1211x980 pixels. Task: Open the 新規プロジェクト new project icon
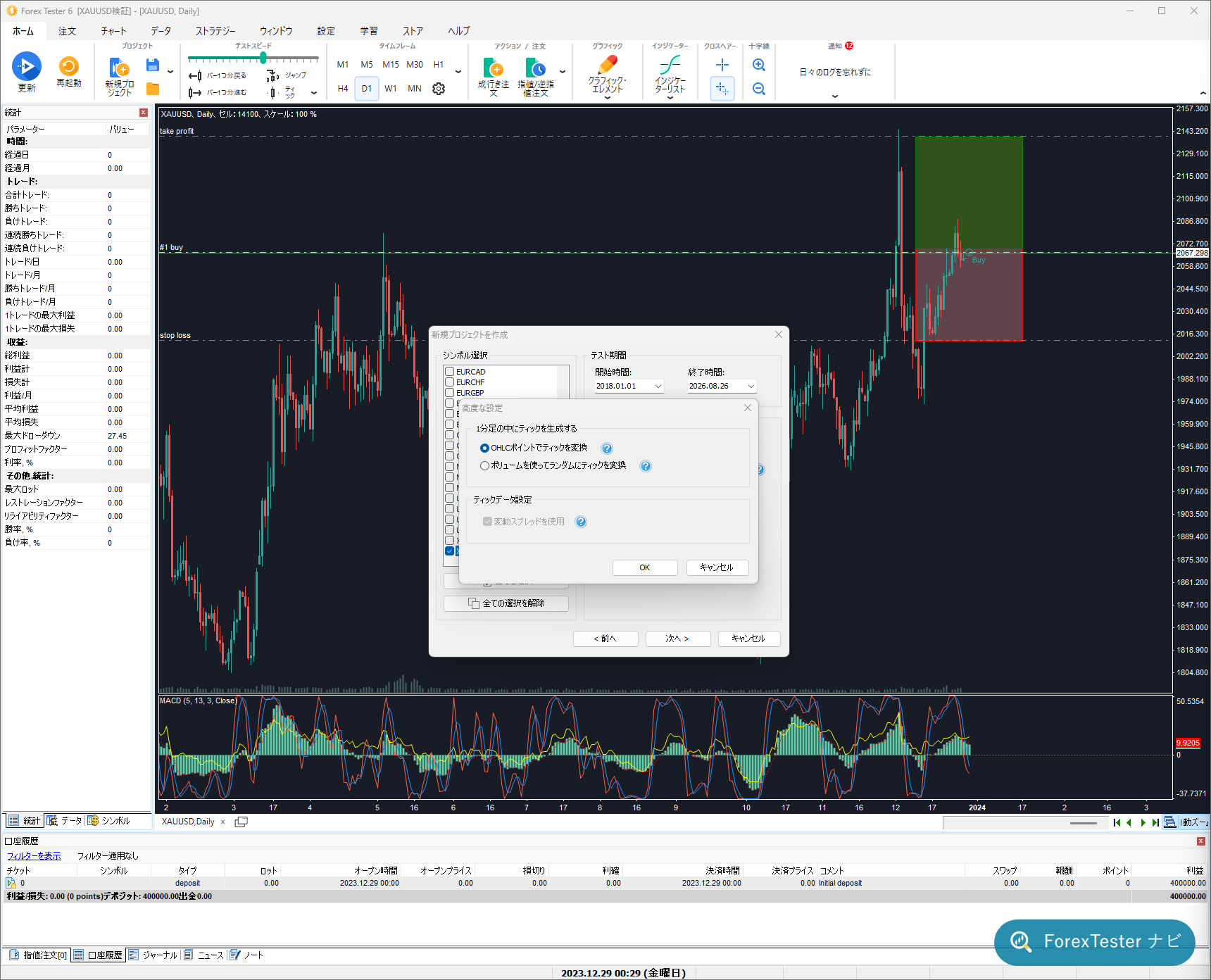pyautogui.click(x=119, y=68)
